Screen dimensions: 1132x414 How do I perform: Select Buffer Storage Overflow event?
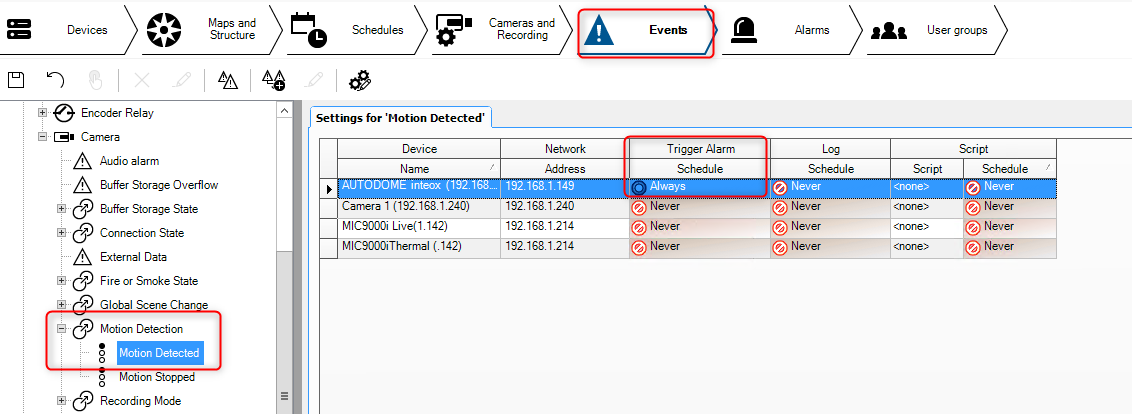[159, 185]
